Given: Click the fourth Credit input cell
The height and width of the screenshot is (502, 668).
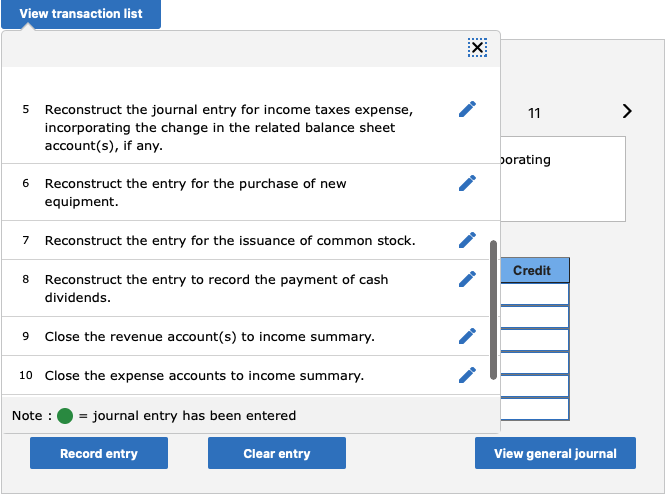Looking at the screenshot, I should pyautogui.click(x=535, y=363).
